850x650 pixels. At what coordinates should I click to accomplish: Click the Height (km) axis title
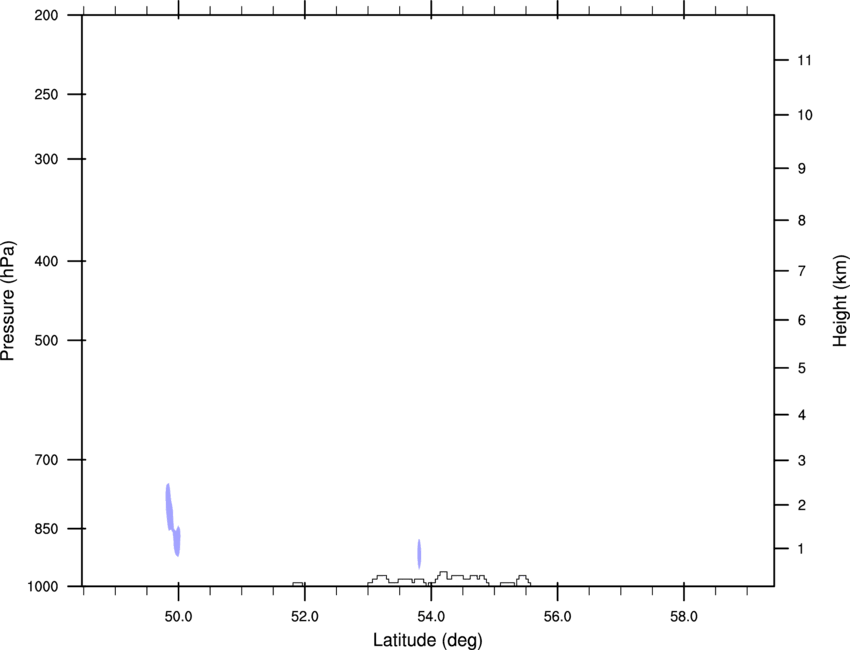[x=840, y=301]
